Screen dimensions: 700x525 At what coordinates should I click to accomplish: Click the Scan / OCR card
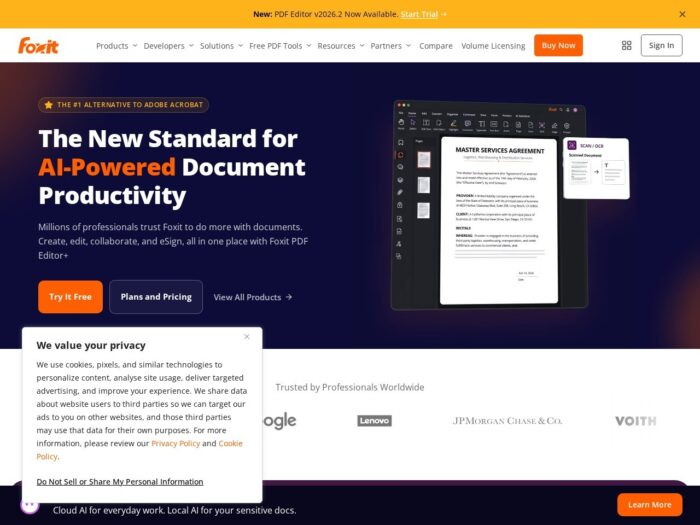pyautogui.click(x=596, y=168)
